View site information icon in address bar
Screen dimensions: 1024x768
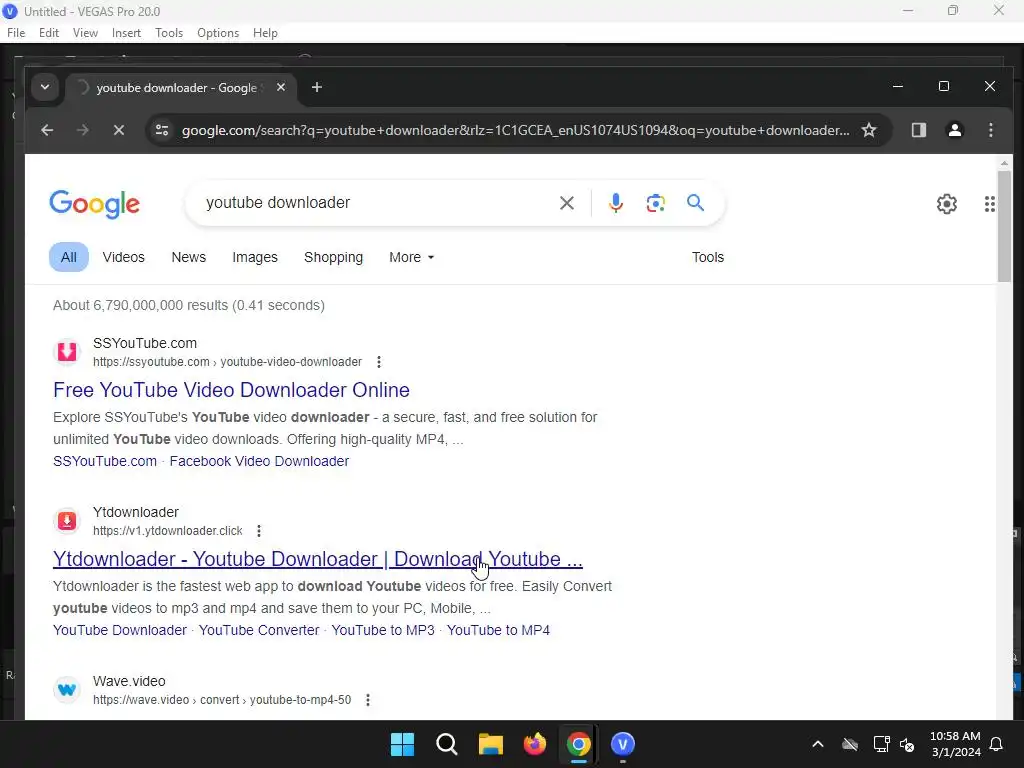click(162, 130)
